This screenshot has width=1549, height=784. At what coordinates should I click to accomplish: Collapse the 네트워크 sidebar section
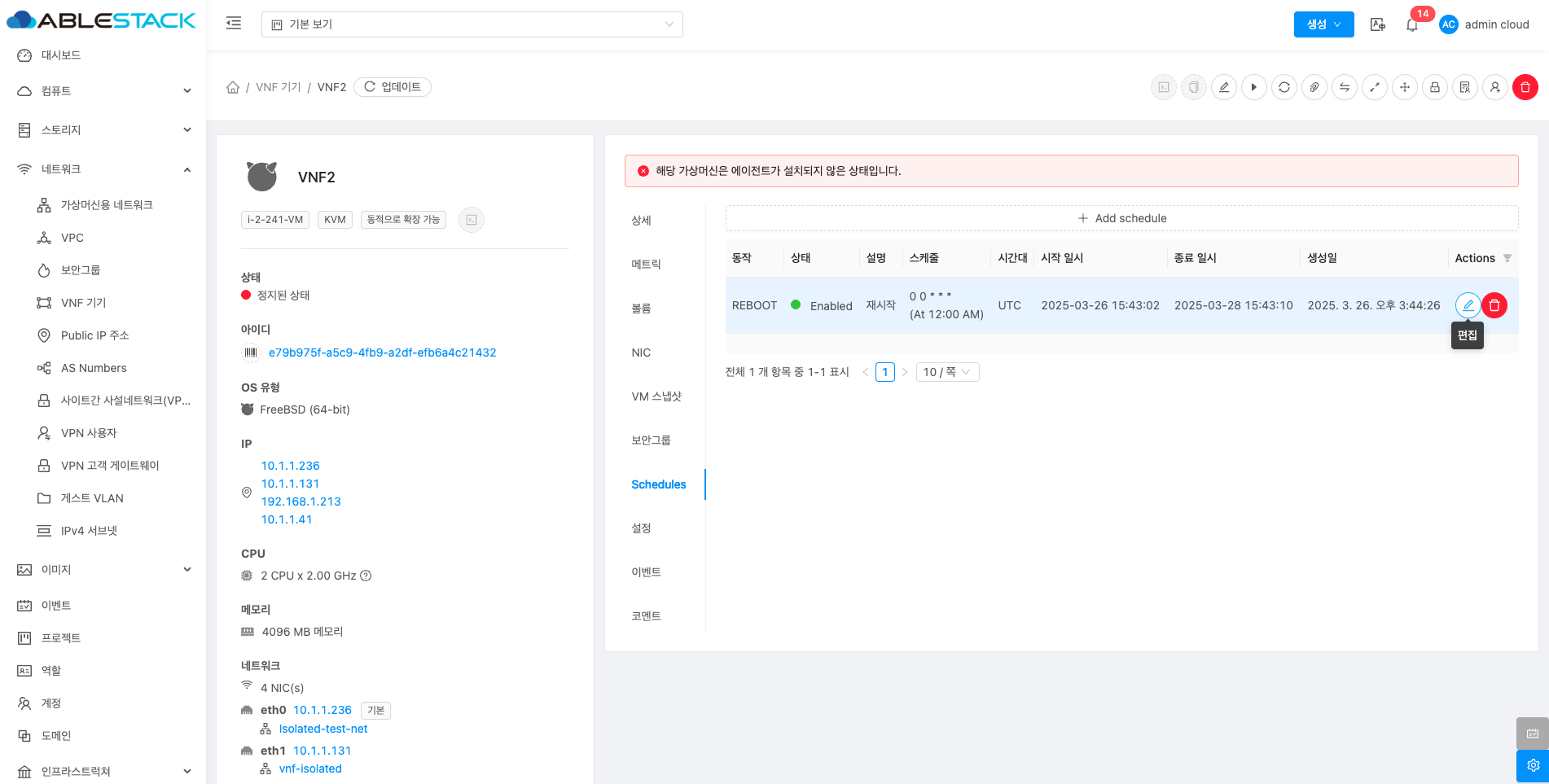pos(103,169)
